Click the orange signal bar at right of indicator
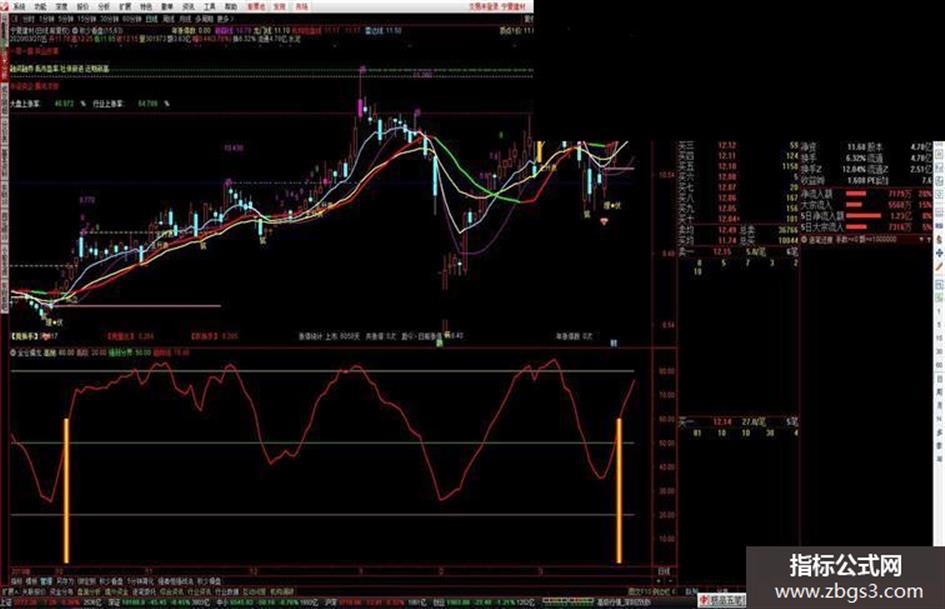The image size is (945, 609). pyautogui.click(x=619, y=491)
